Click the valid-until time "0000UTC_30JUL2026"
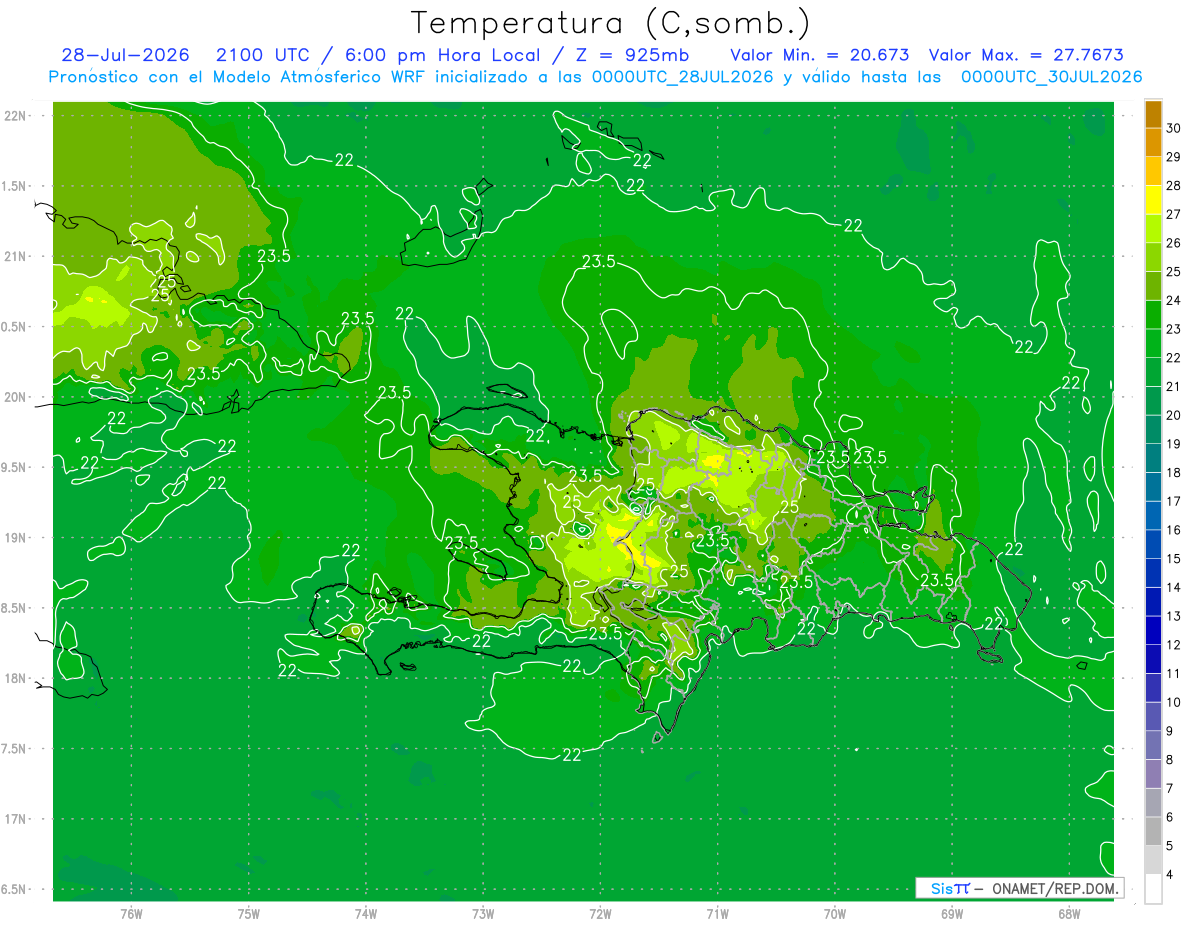Viewport: 1200px width, 927px height. [x=1051, y=76]
